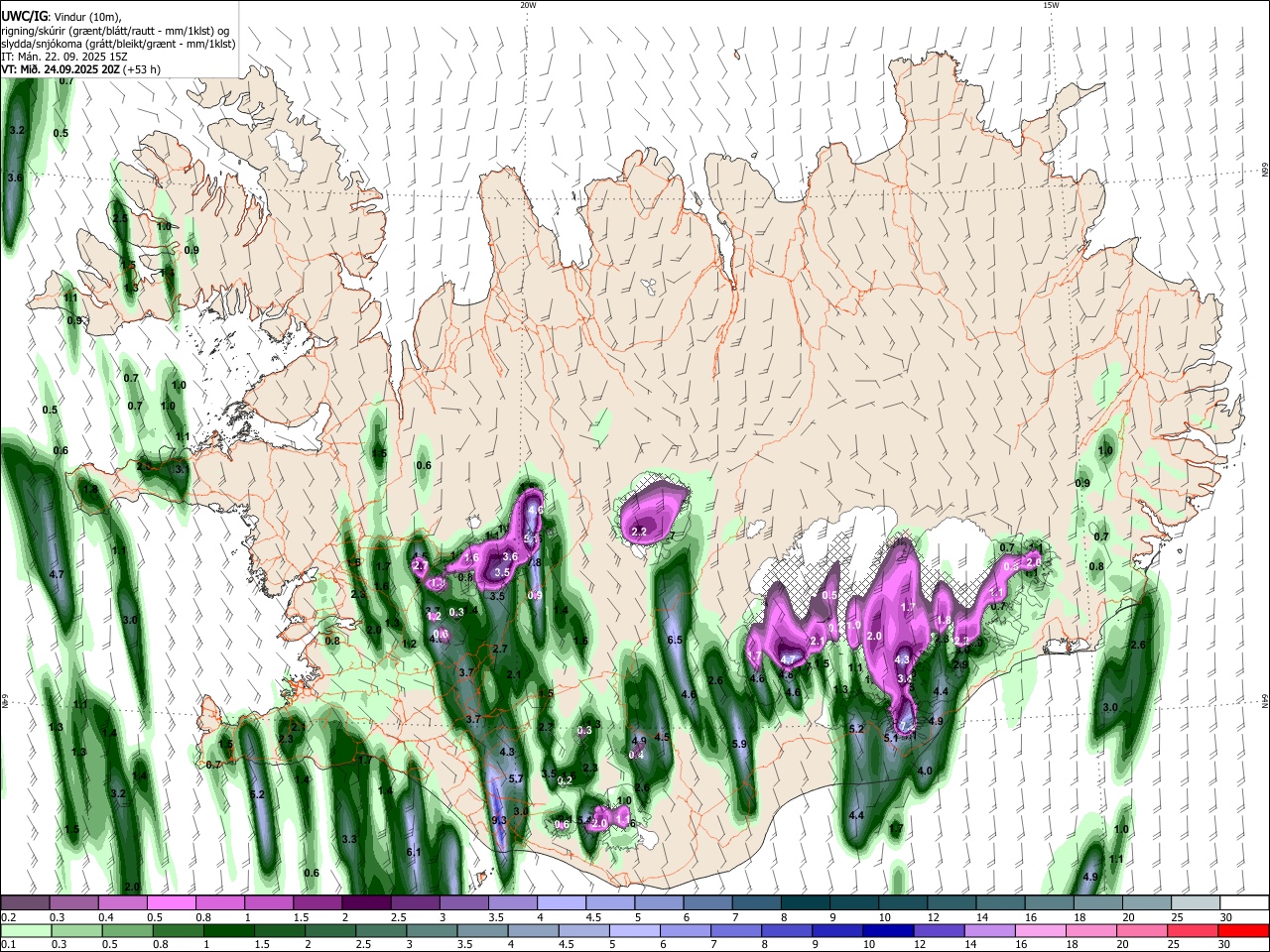Click the crimson swatch between 25 and 30 in the bottom legend row

(1193, 931)
